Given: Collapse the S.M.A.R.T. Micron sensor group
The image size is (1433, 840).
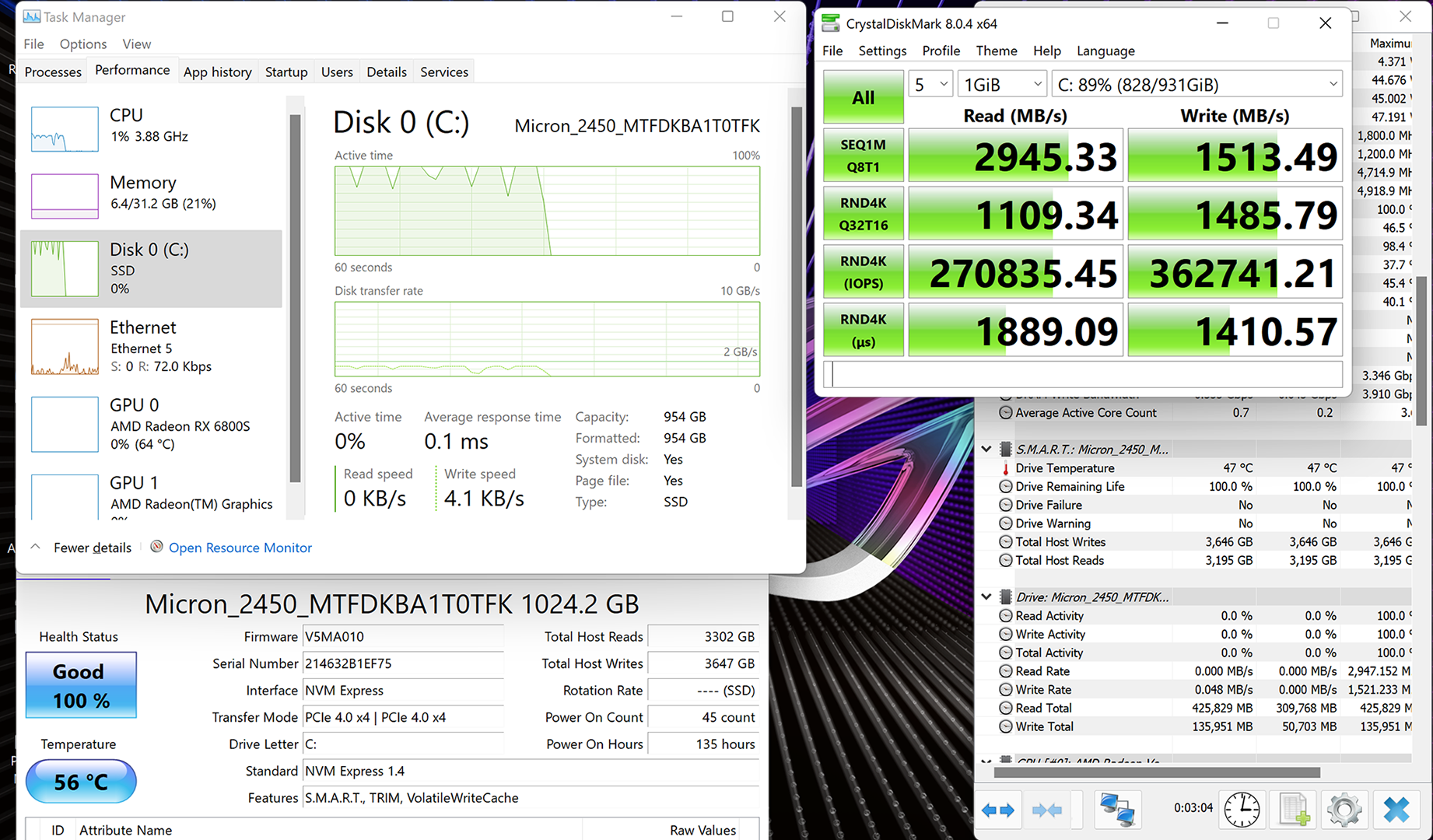Looking at the screenshot, I should click(986, 449).
